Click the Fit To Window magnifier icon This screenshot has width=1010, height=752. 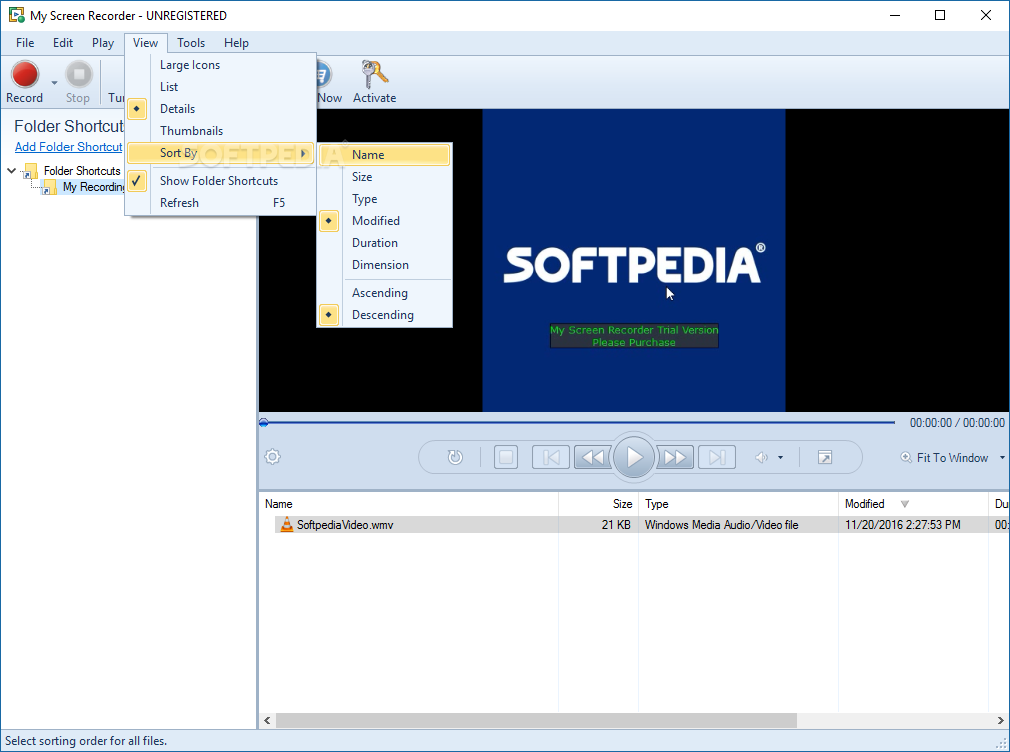(x=906, y=458)
